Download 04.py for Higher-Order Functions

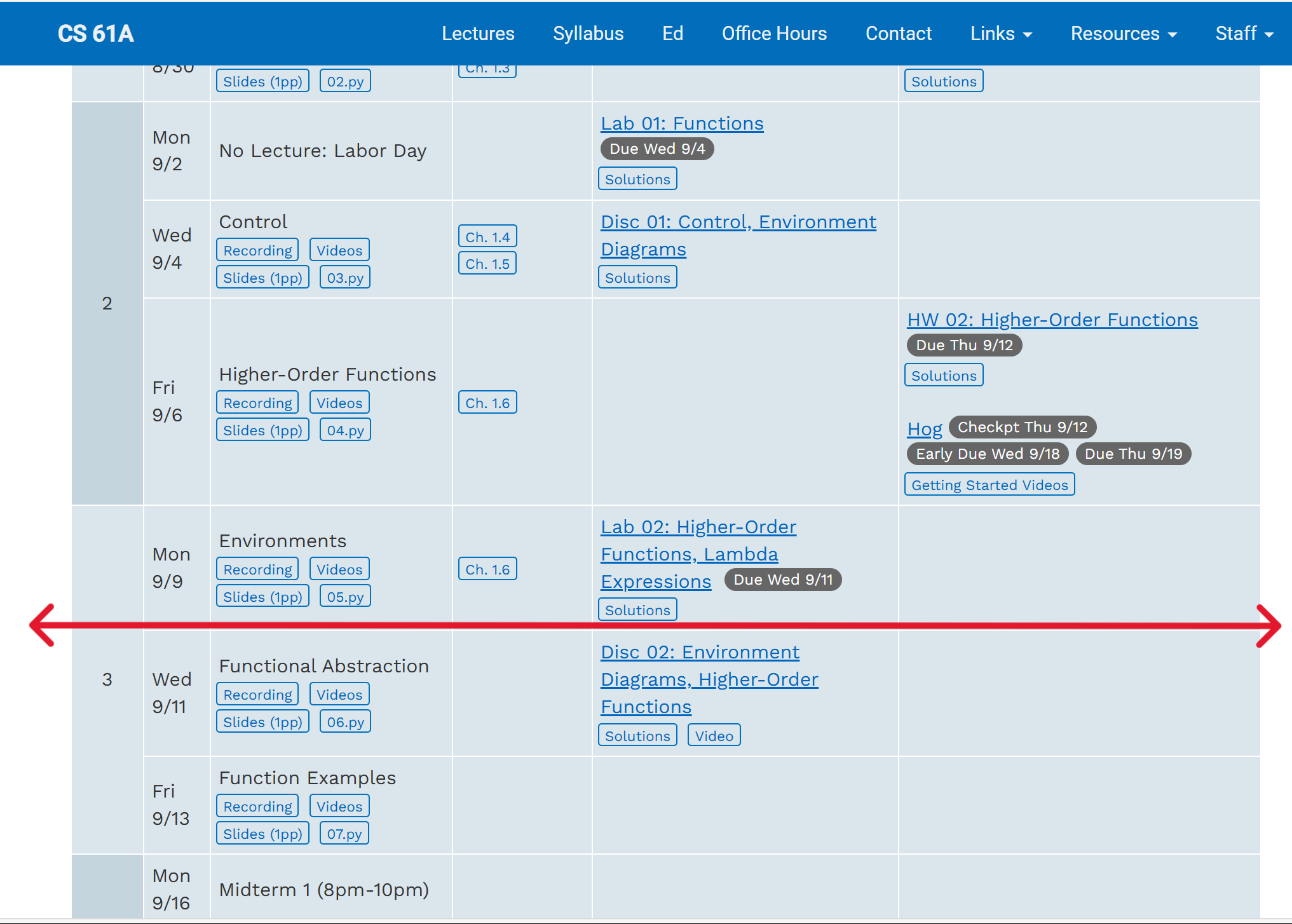(x=345, y=430)
